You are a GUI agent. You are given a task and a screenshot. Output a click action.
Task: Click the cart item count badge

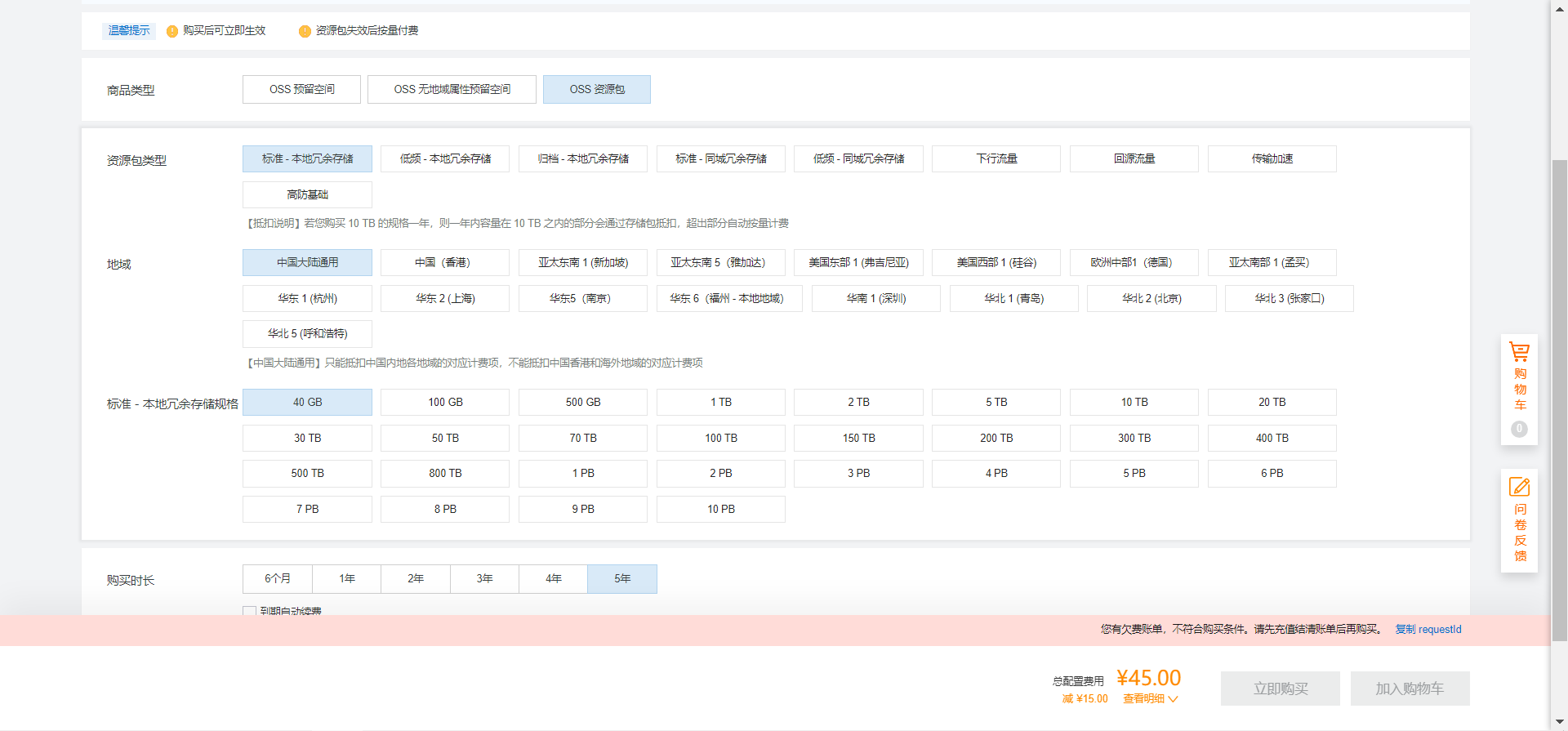1519,429
